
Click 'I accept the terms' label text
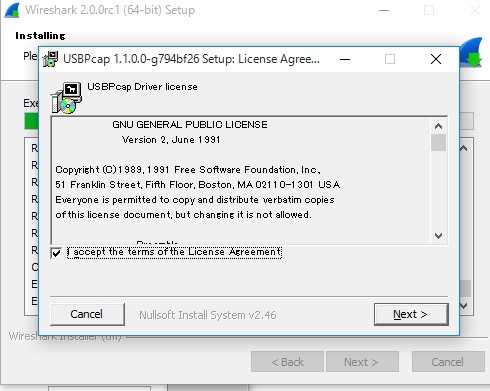point(174,252)
